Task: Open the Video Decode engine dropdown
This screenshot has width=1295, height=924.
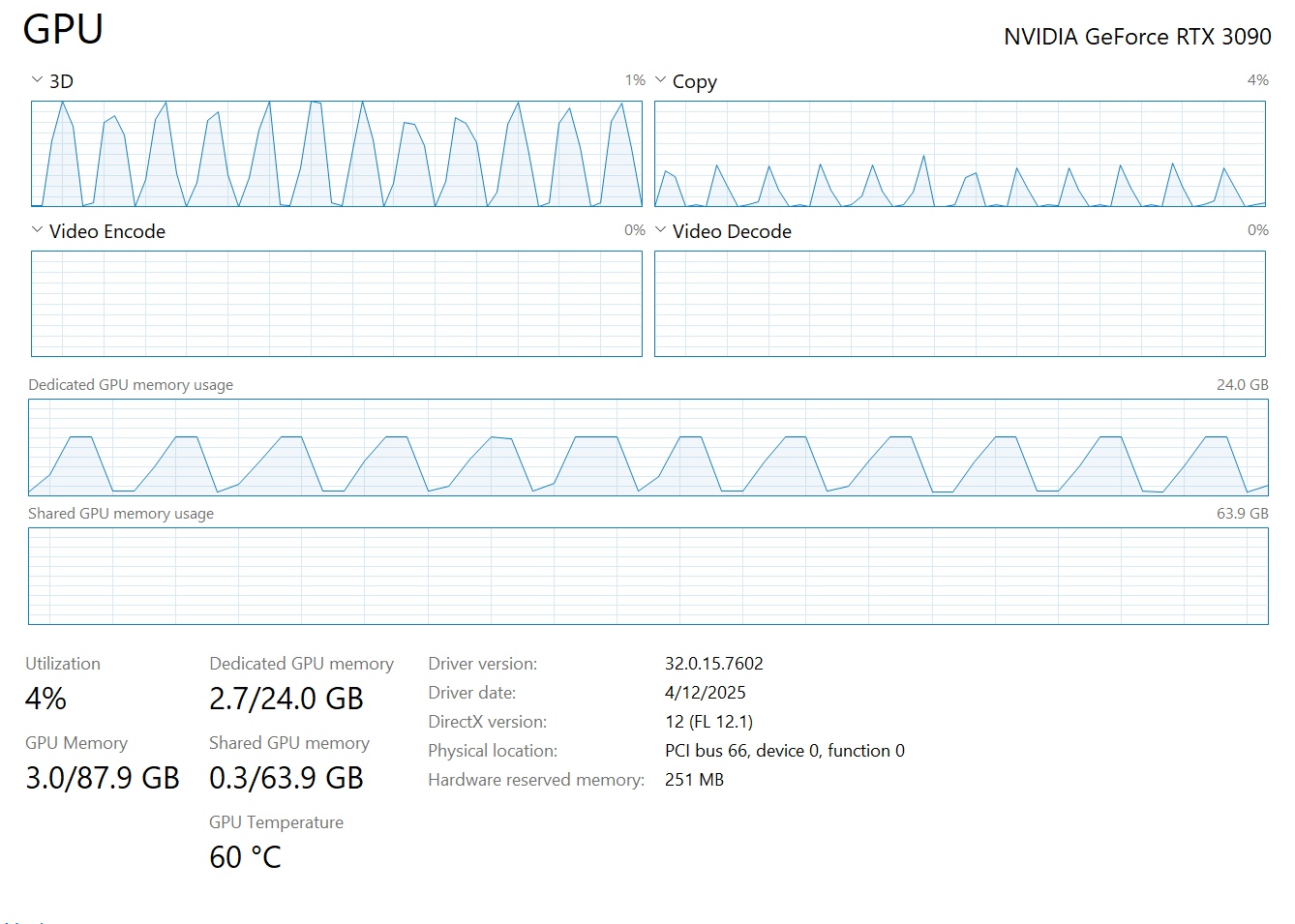Action: coord(660,230)
